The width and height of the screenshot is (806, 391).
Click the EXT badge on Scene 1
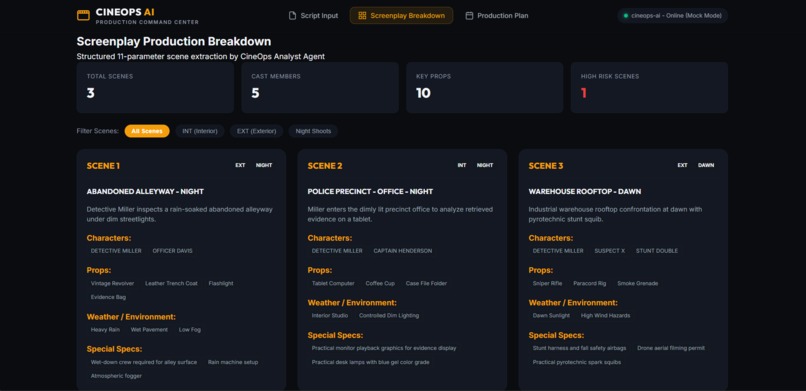click(x=241, y=165)
